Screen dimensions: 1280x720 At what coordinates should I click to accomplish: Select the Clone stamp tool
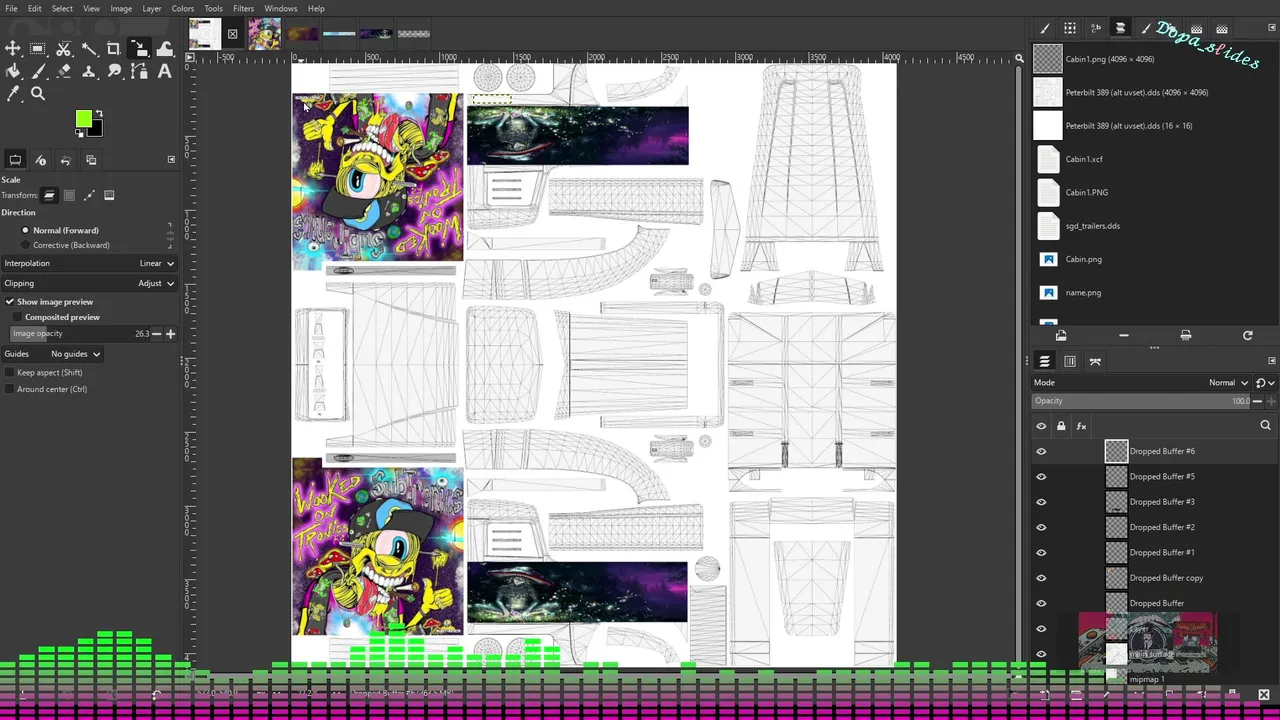89,71
